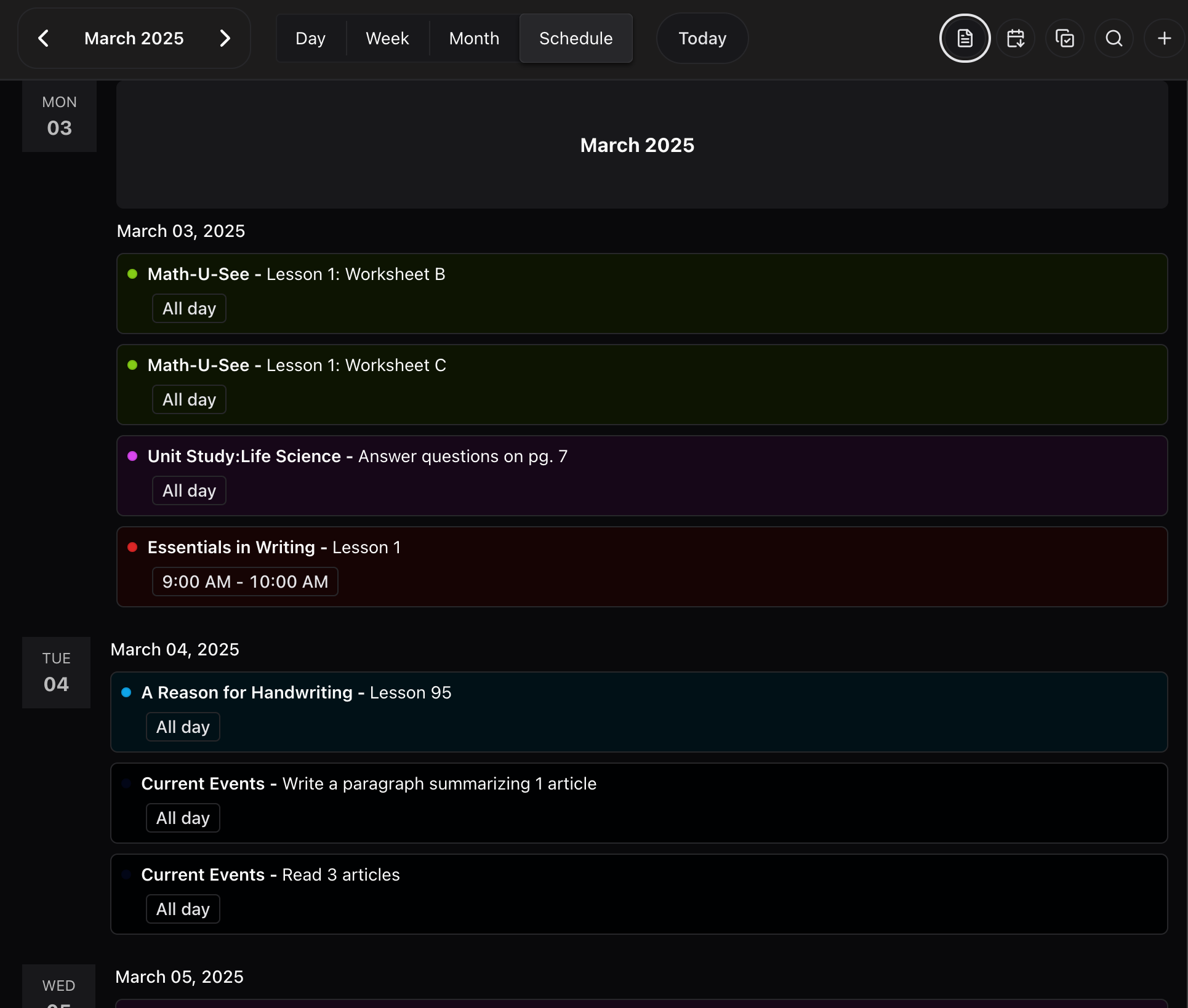Click the calendar export icon
The height and width of the screenshot is (1008, 1188).
1016,38
